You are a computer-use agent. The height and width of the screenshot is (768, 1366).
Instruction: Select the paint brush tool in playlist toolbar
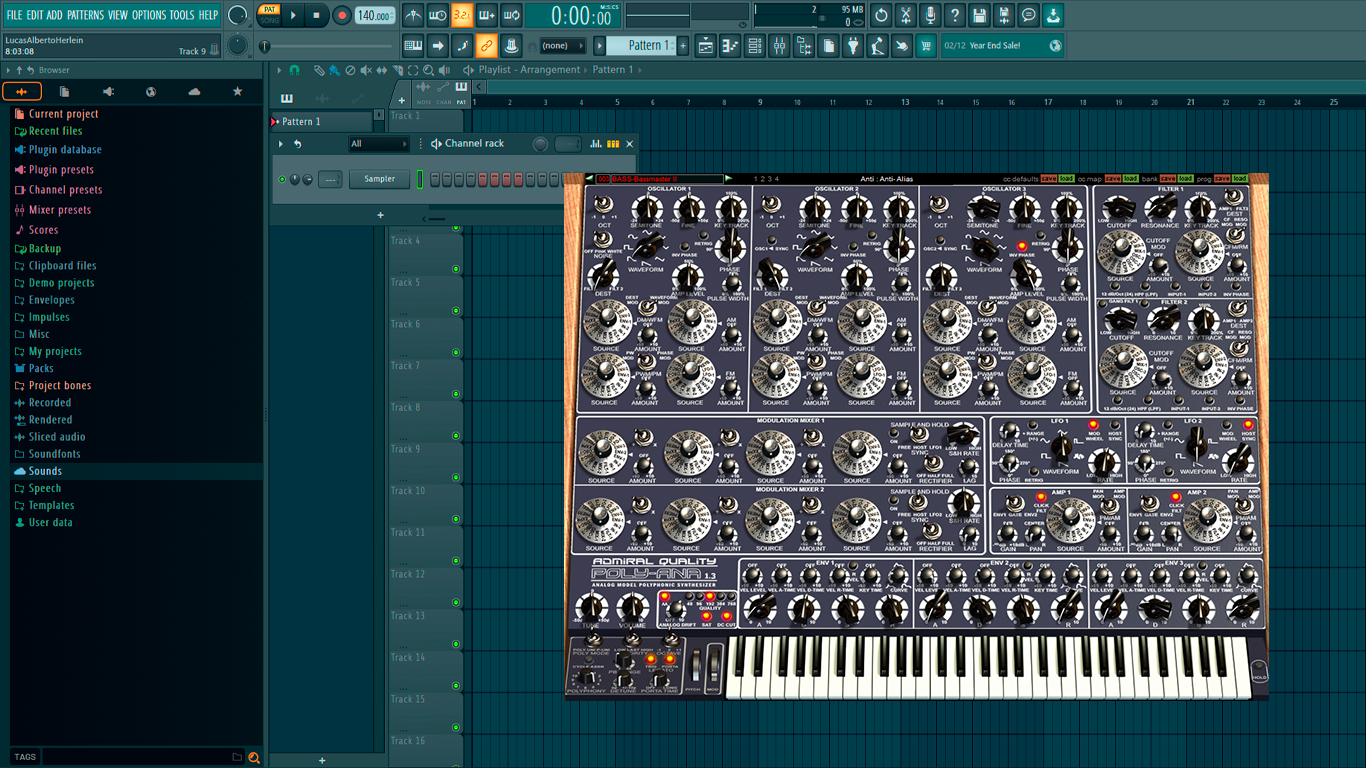334,70
